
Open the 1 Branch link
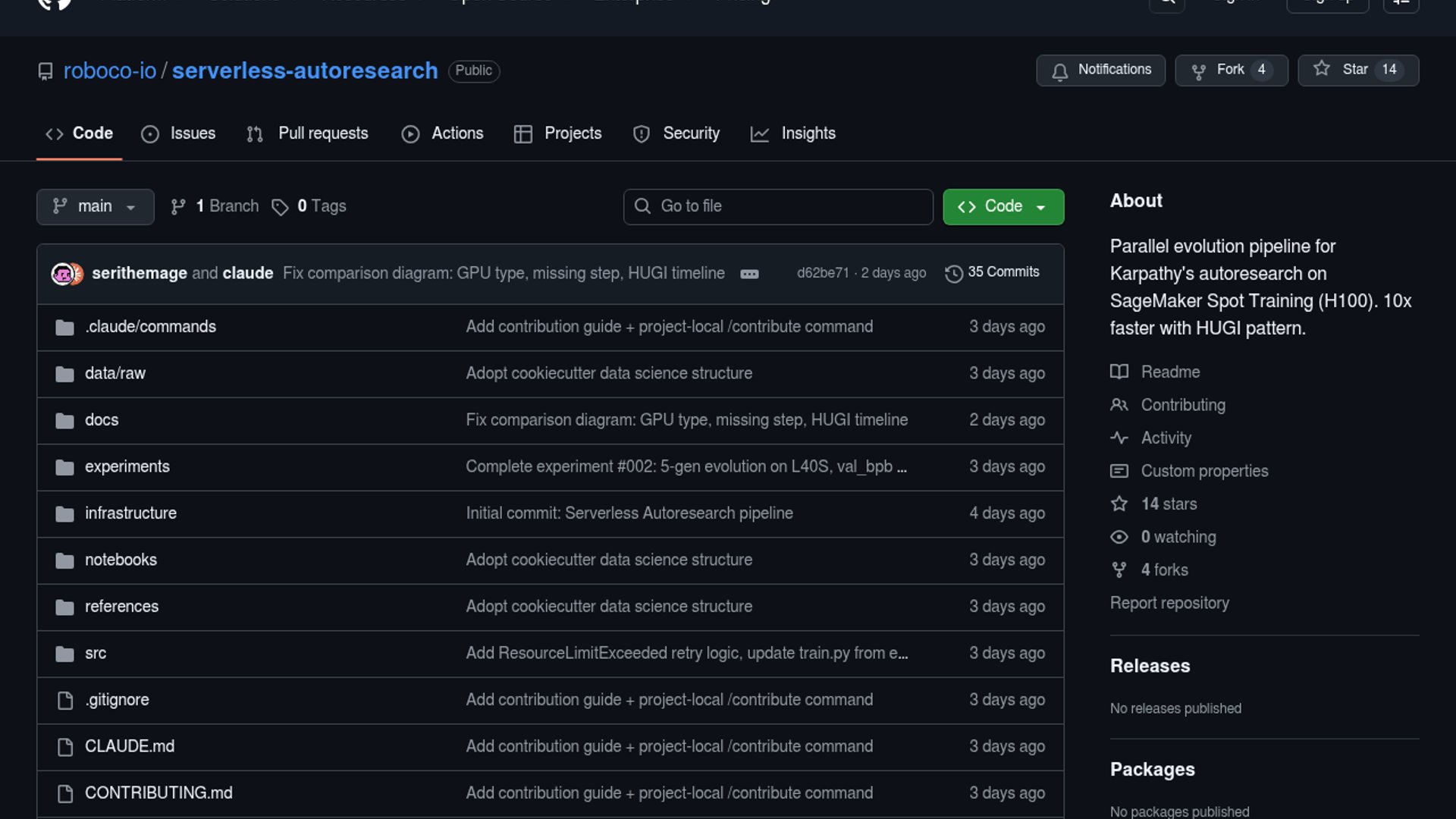pyautogui.click(x=215, y=206)
